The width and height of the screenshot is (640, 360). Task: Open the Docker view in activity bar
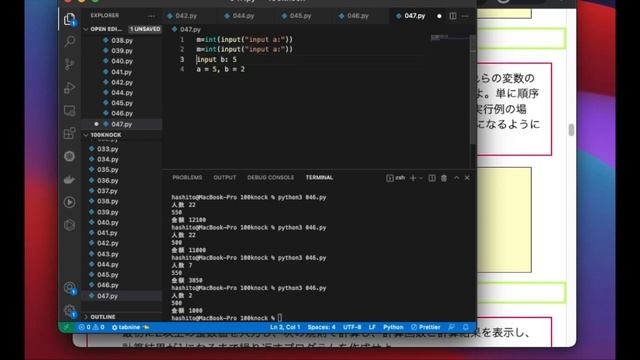tap(70, 179)
